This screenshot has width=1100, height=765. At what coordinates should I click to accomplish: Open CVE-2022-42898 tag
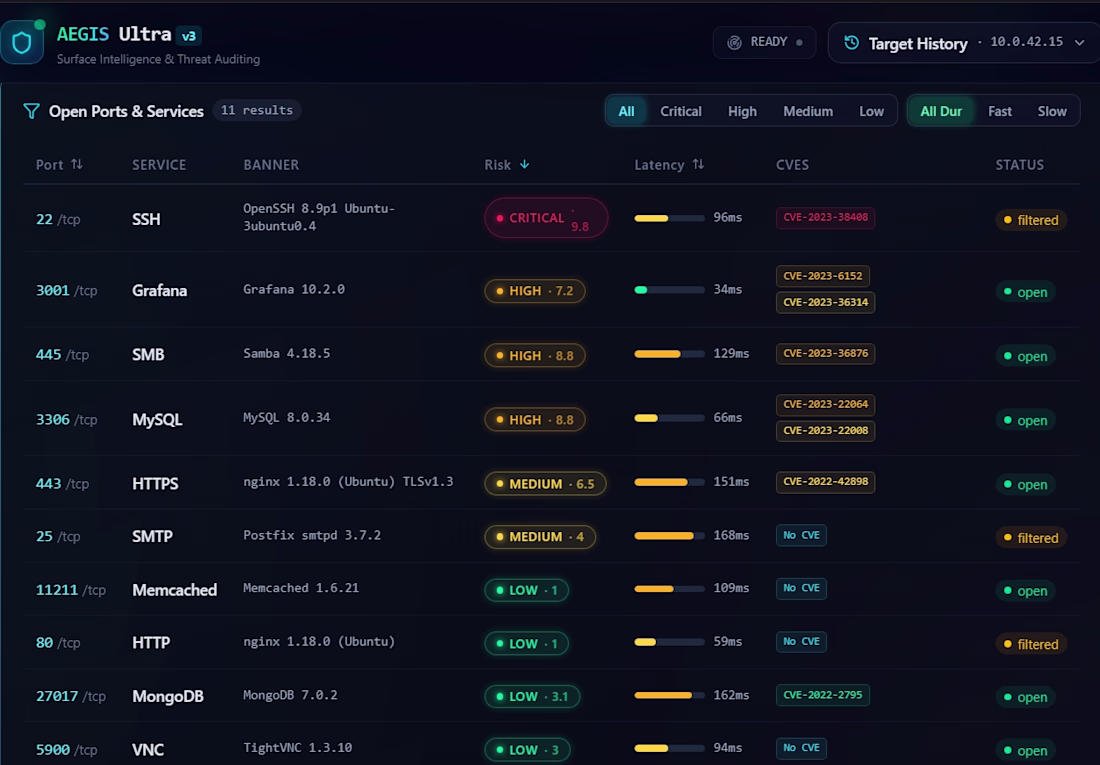pyautogui.click(x=825, y=482)
